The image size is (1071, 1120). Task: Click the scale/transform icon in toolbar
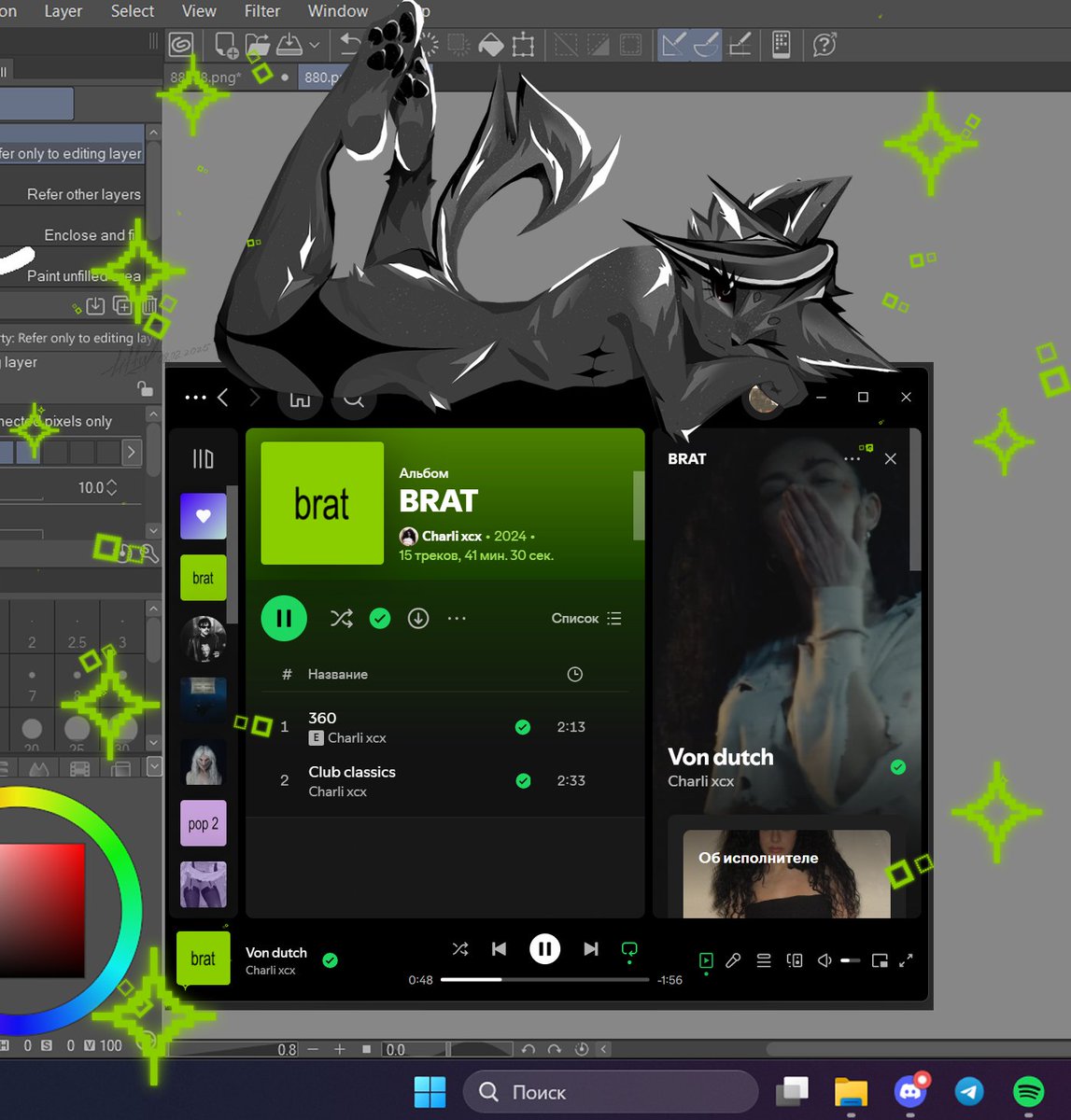click(523, 44)
